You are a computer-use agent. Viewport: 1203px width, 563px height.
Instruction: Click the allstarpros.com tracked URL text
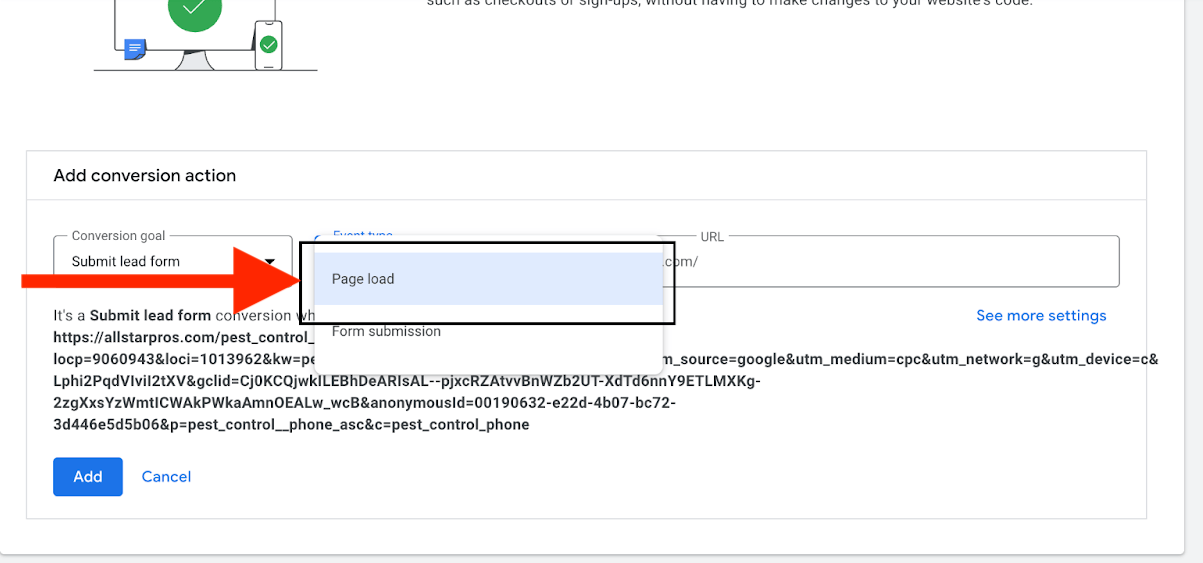(180, 337)
